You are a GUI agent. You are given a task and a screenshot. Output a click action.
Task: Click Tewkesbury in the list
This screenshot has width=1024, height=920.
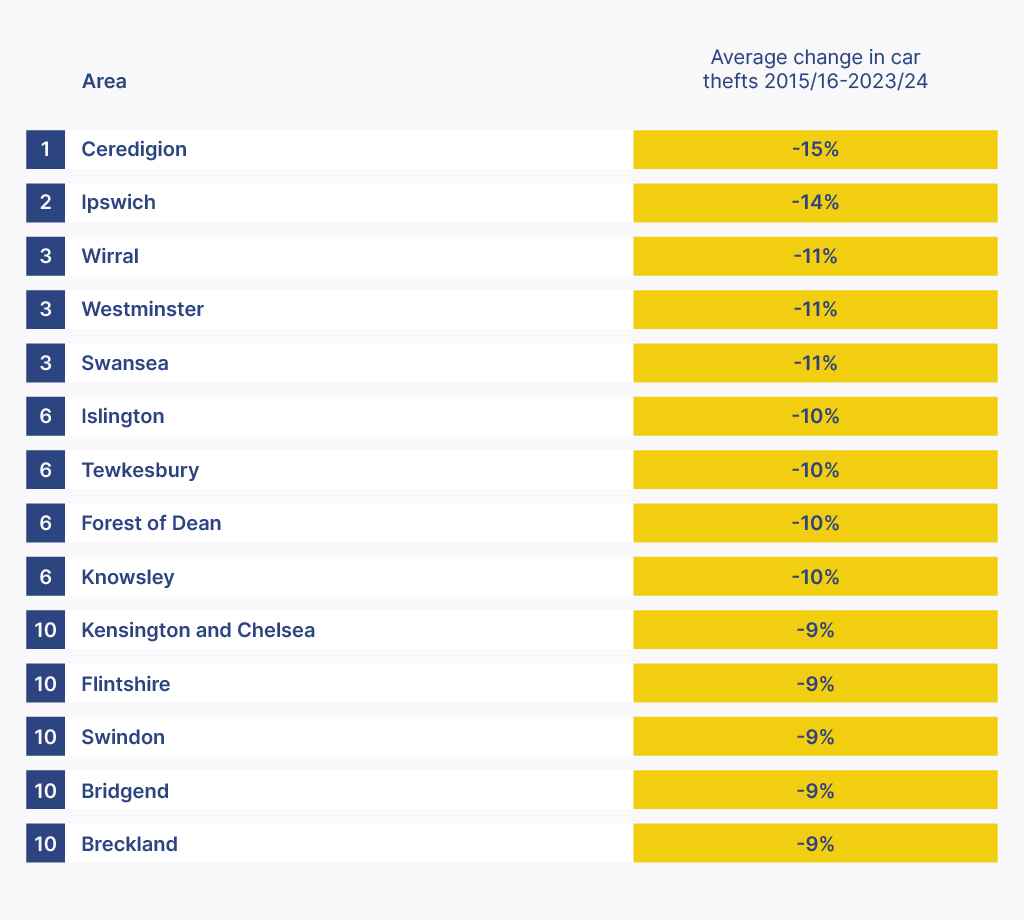pyautogui.click(x=140, y=470)
